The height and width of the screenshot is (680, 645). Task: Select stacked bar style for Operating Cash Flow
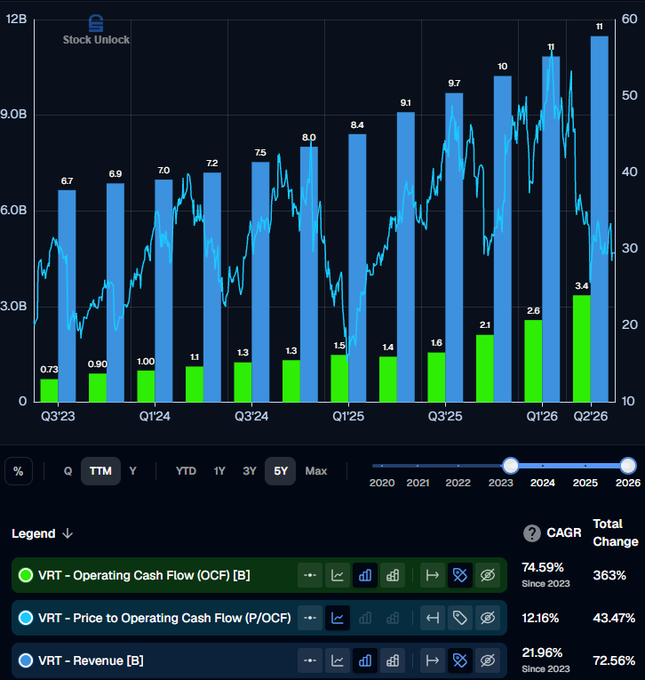393,575
